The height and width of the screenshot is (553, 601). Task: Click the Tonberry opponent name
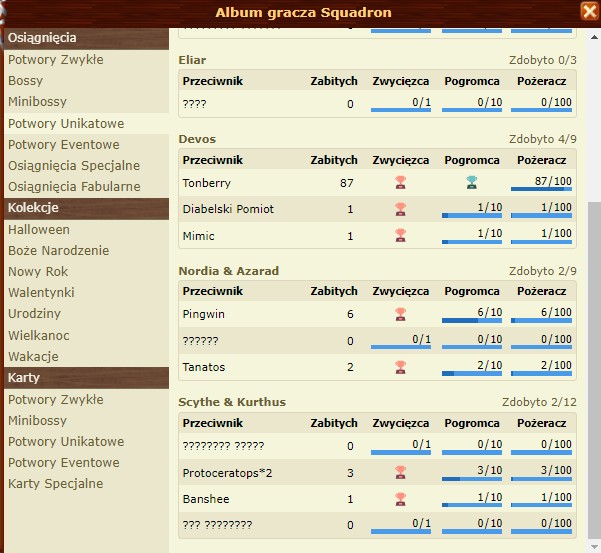click(x=206, y=183)
